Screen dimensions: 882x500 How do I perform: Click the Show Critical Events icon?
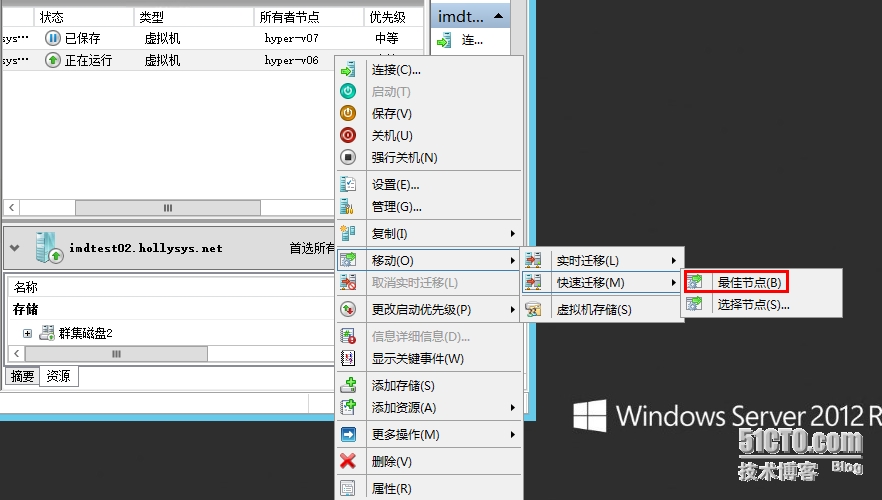click(348, 358)
